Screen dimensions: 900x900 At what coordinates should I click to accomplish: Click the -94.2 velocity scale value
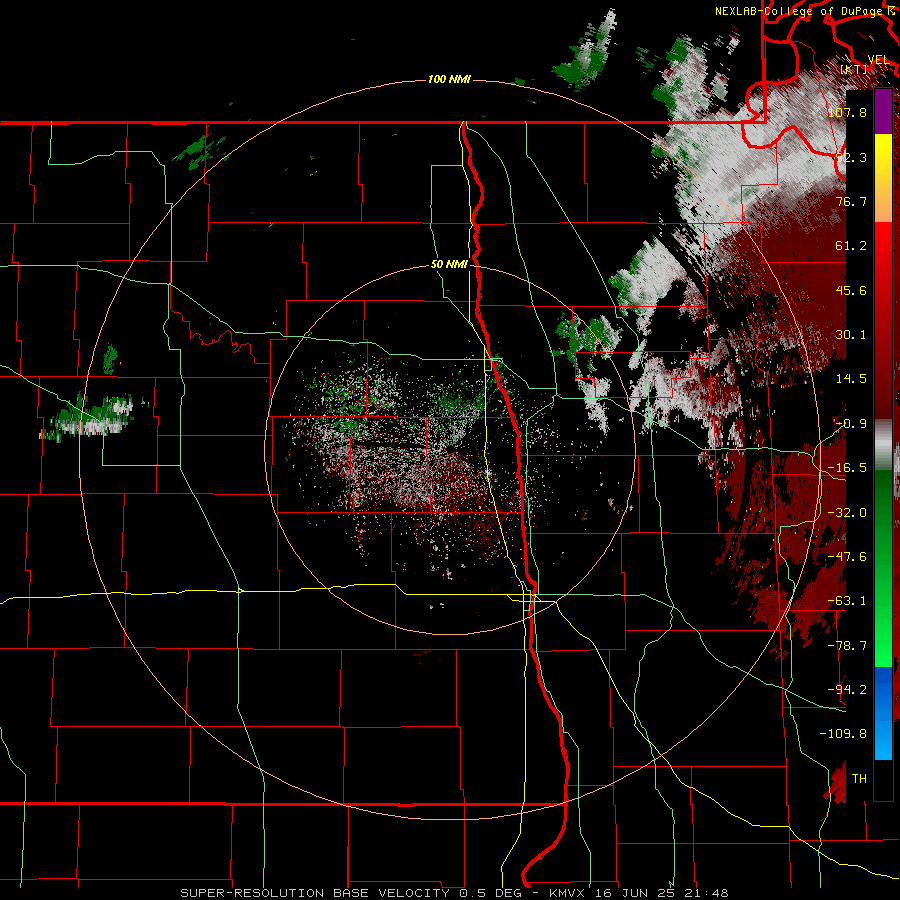[847, 690]
